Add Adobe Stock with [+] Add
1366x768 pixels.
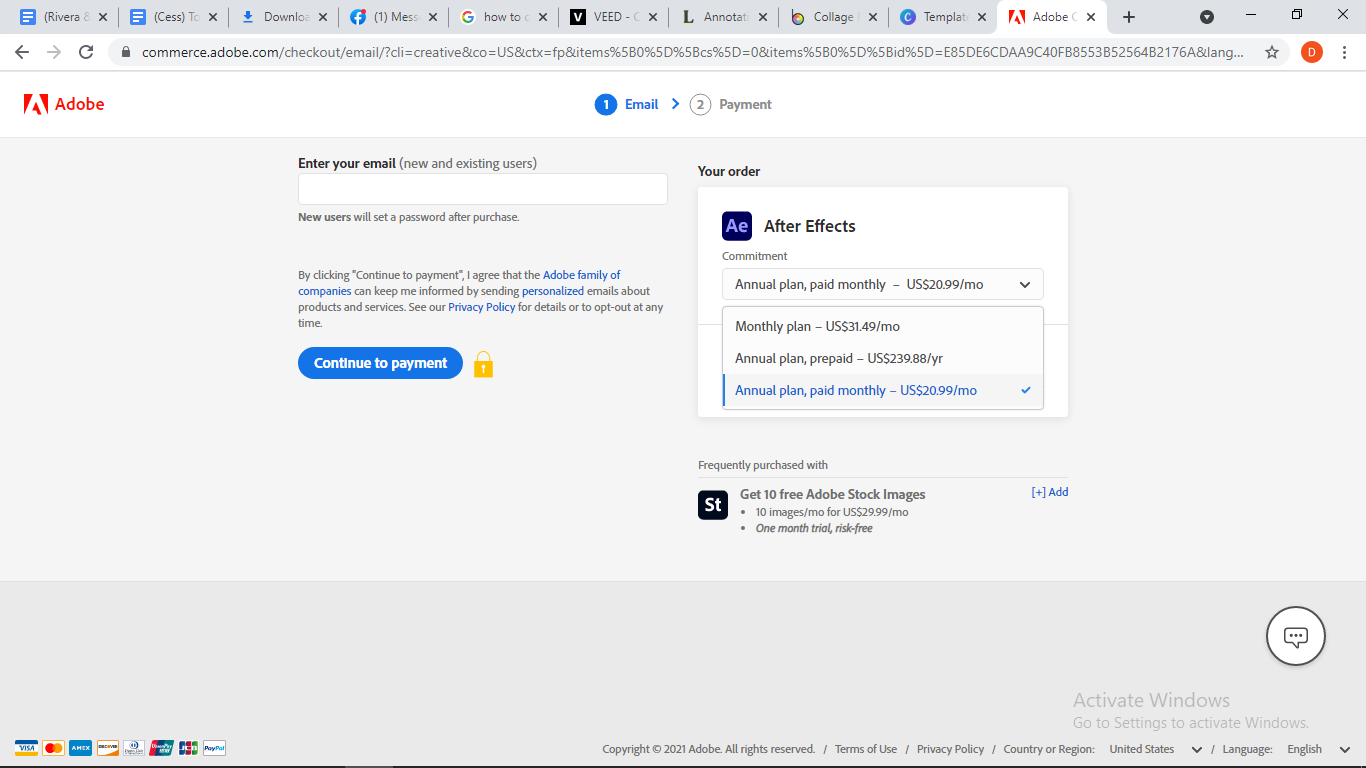pyautogui.click(x=1050, y=492)
